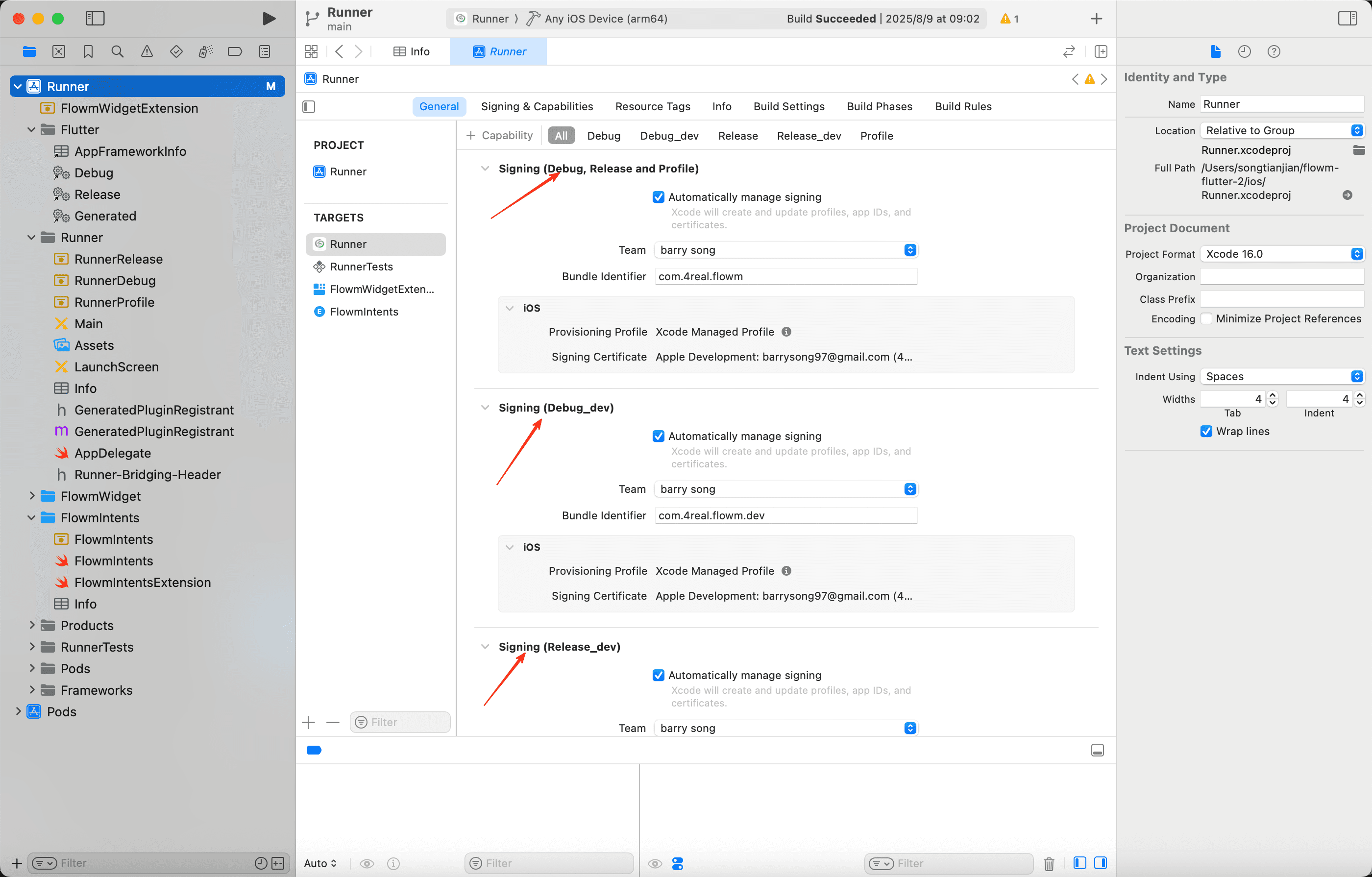Toggle the Wrap lines checkbox
Viewport: 1372px width, 877px height.
point(1206,431)
